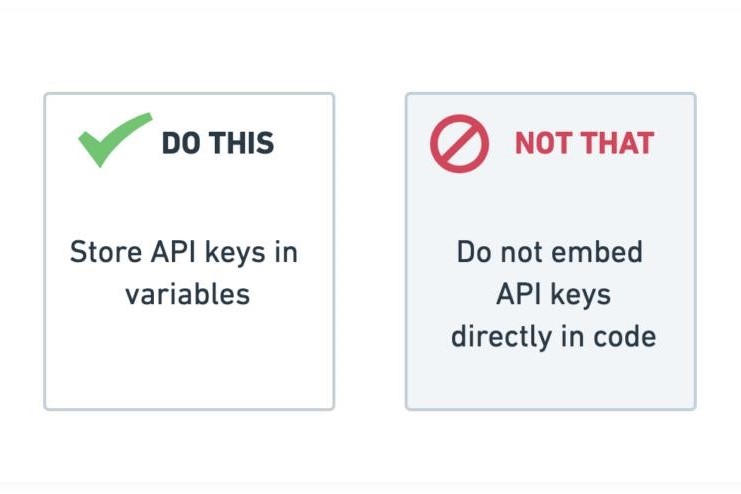Click the word "embed" in the right card
Screen dimensions: 741x494
[597, 251]
